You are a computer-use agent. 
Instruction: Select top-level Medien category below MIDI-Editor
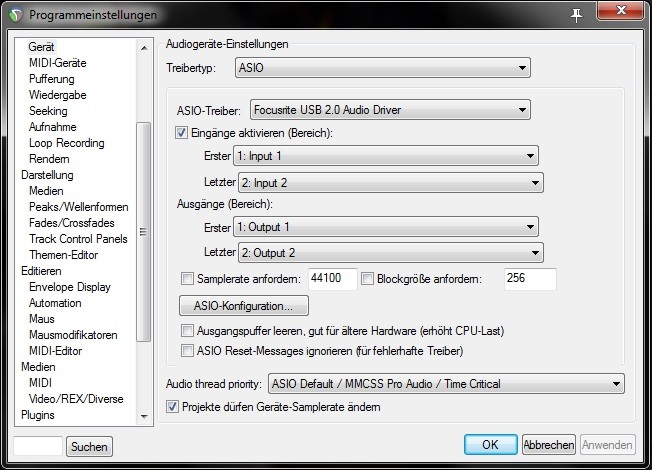click(x=38, y=367)
